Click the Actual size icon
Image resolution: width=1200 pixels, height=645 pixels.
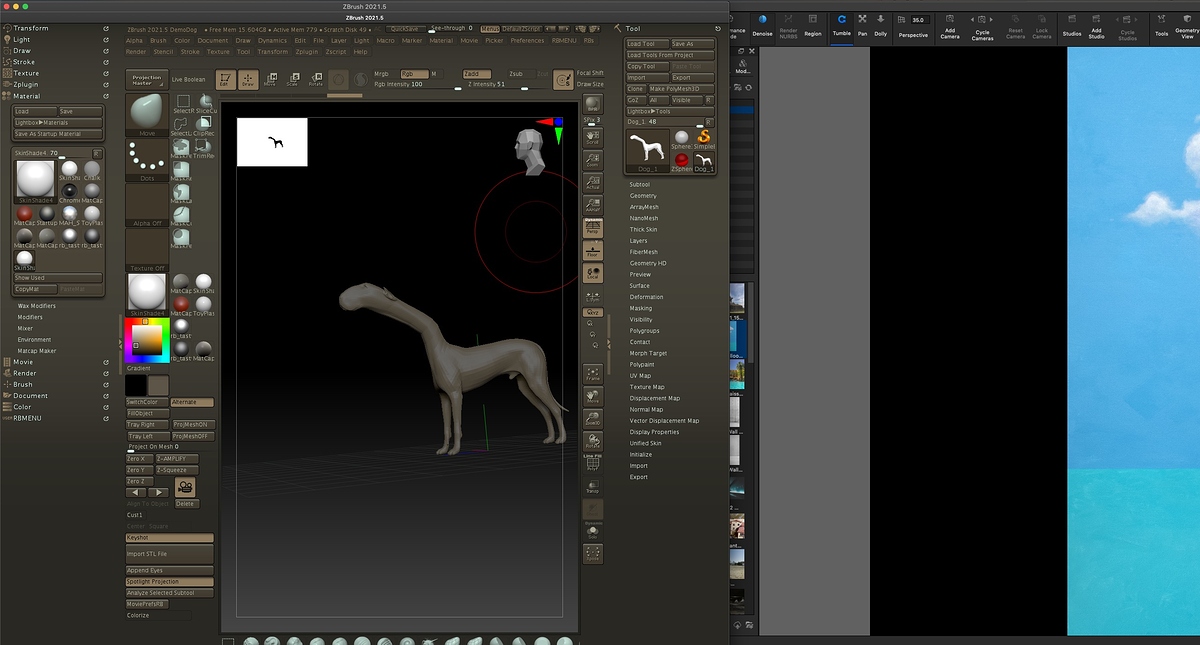click(592, 181)
